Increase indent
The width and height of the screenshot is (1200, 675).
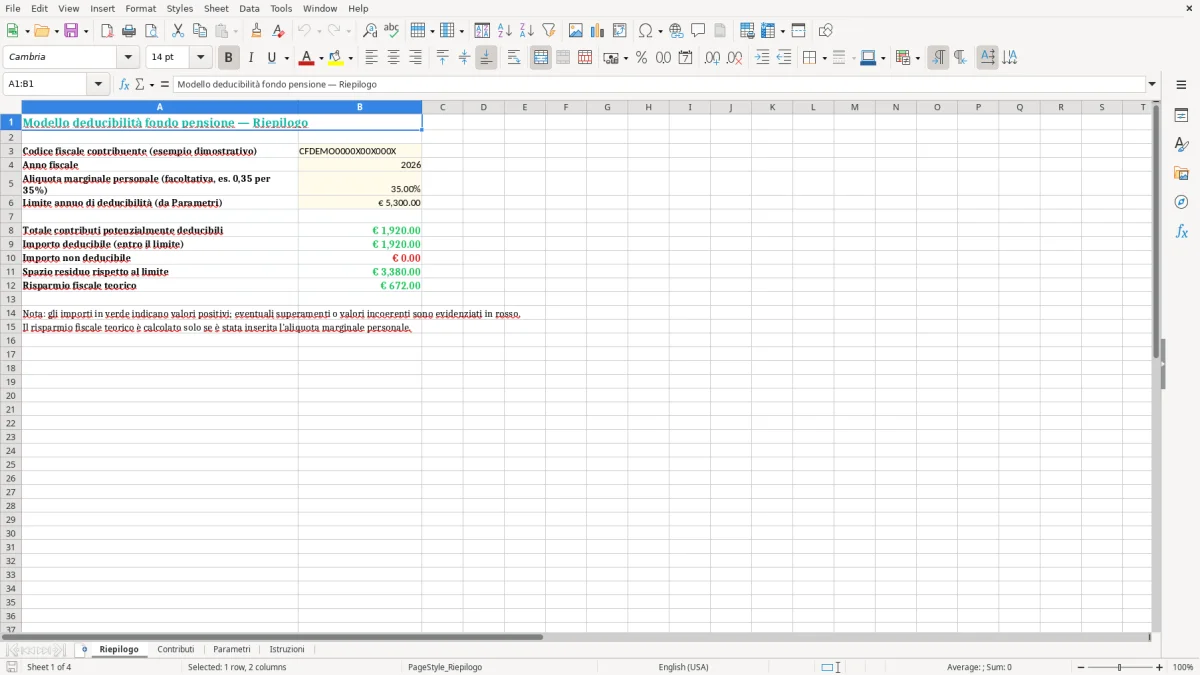762,58
